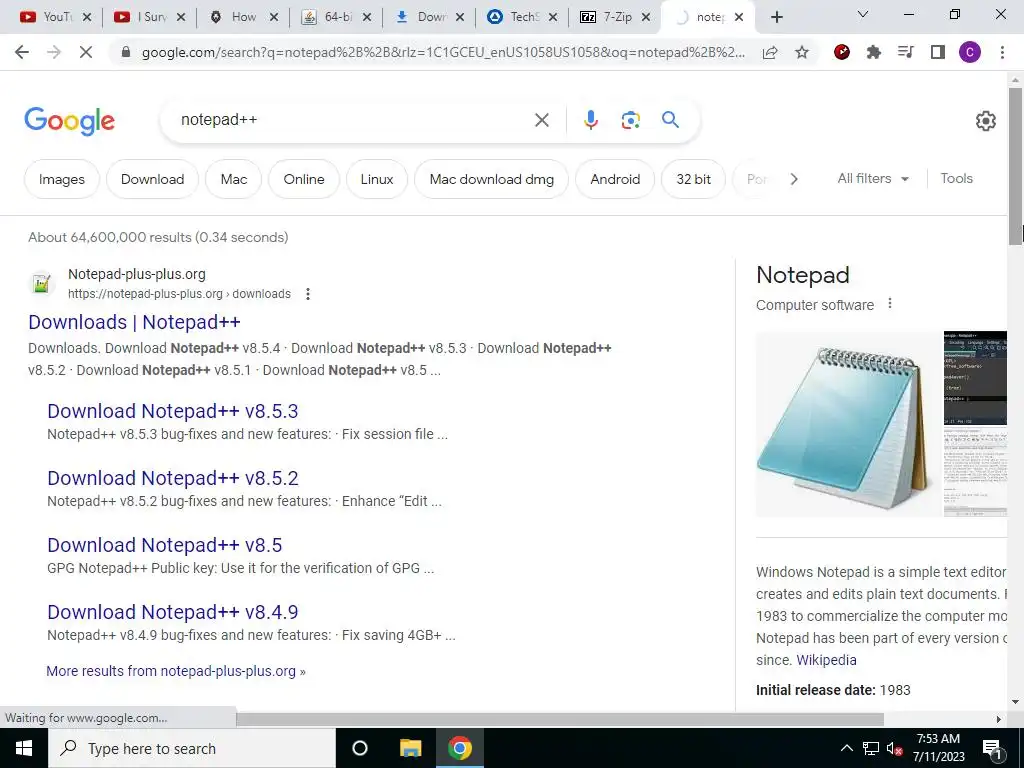The height and width of the screenshot is (768, 1024).
Task: Click the forward navigation arrow
Action: point(54,52)
